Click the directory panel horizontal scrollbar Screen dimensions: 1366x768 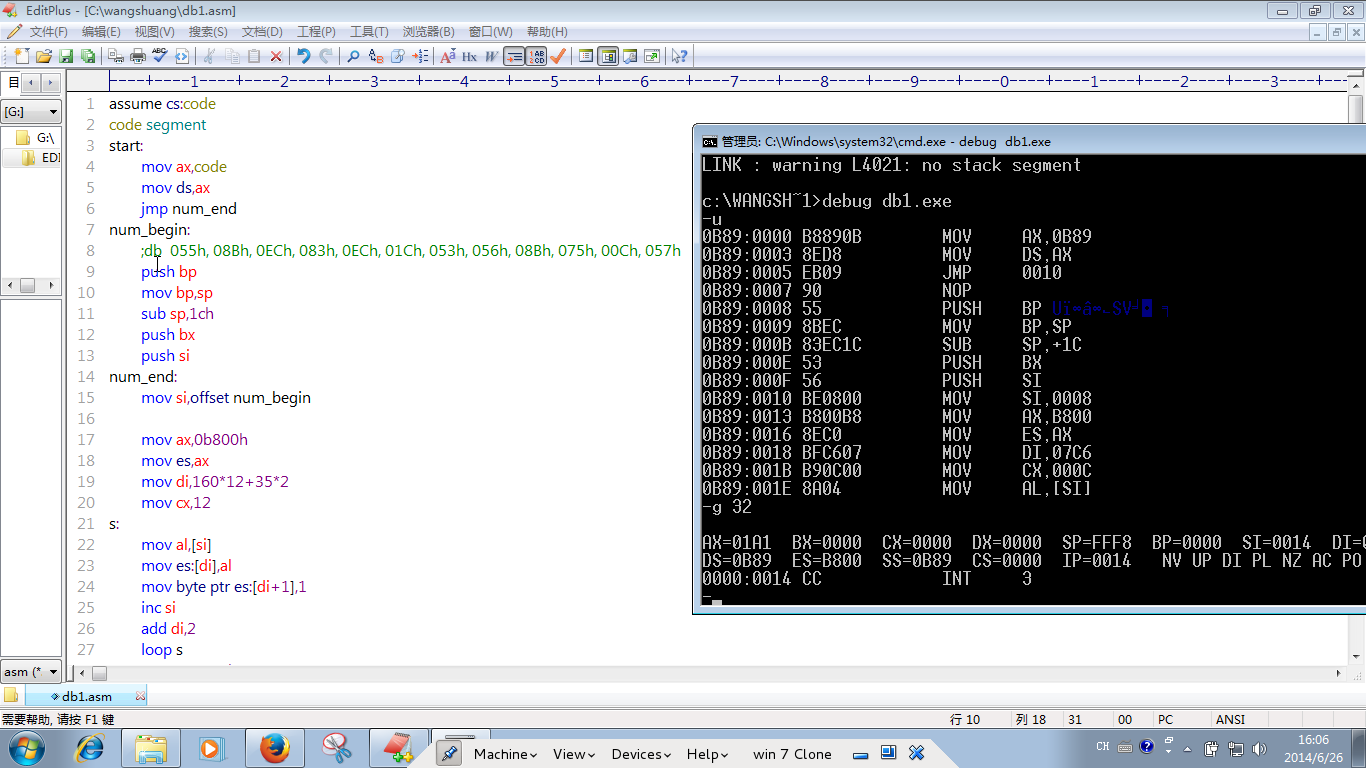(x=32, y=286)
